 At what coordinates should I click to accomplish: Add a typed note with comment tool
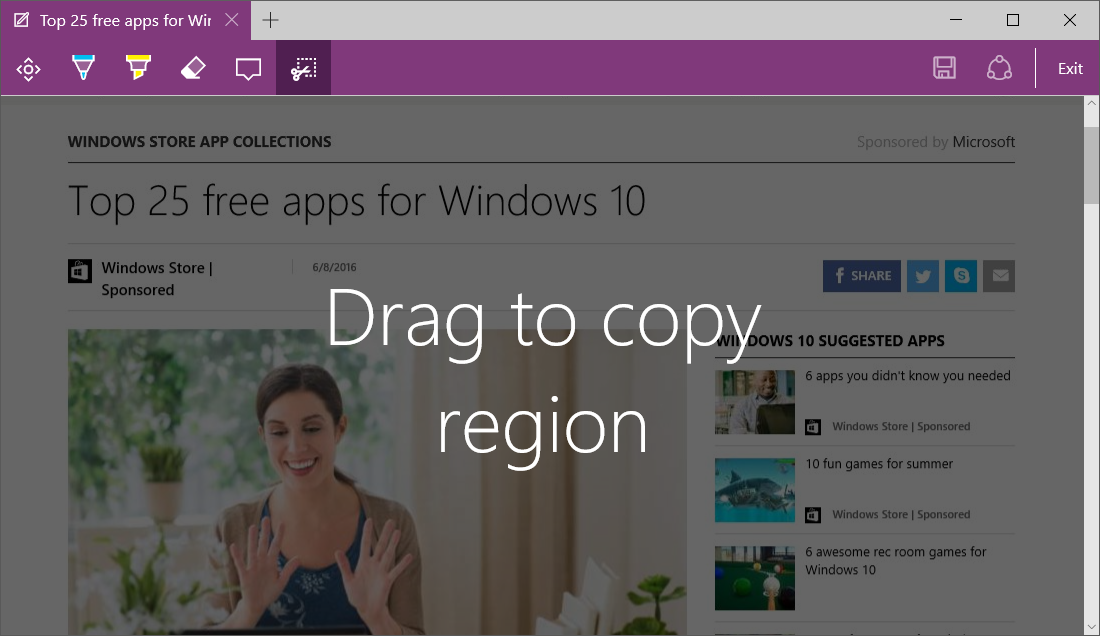tap(248, 69)
